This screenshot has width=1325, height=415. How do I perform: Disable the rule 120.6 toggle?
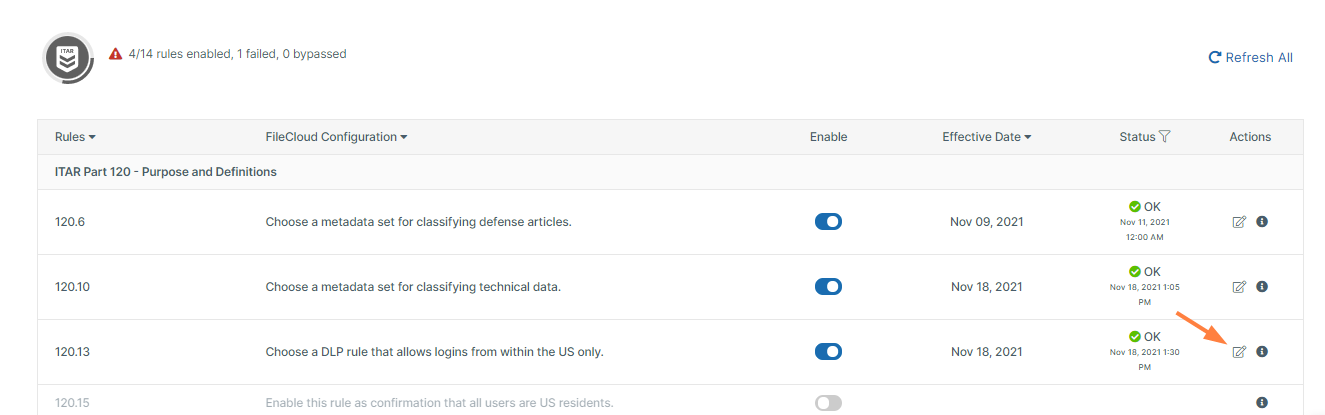pos(828,222)
